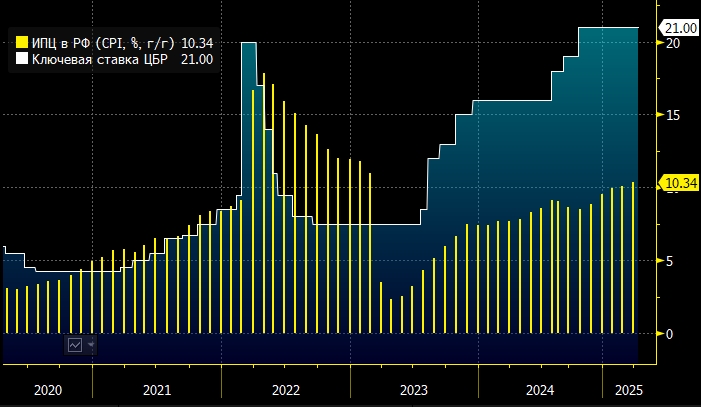Click the line chart icon at chart bottom
This screenshot has height=407, width=701.
(x=75, y=344)
